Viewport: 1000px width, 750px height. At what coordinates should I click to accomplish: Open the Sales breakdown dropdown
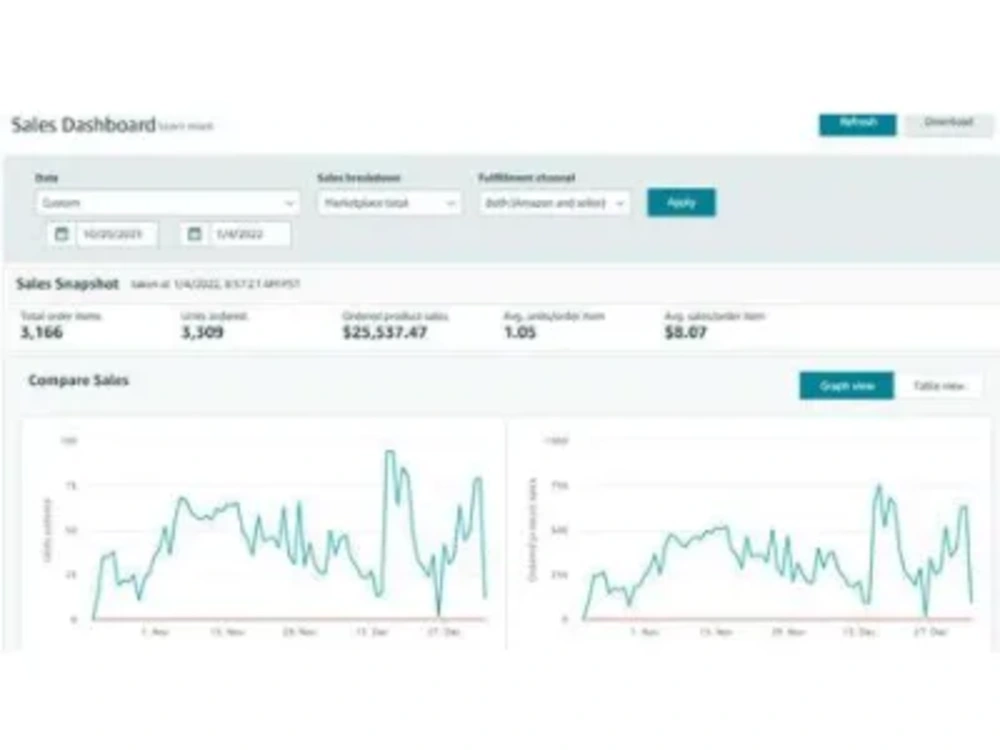[x=389, y=203]
